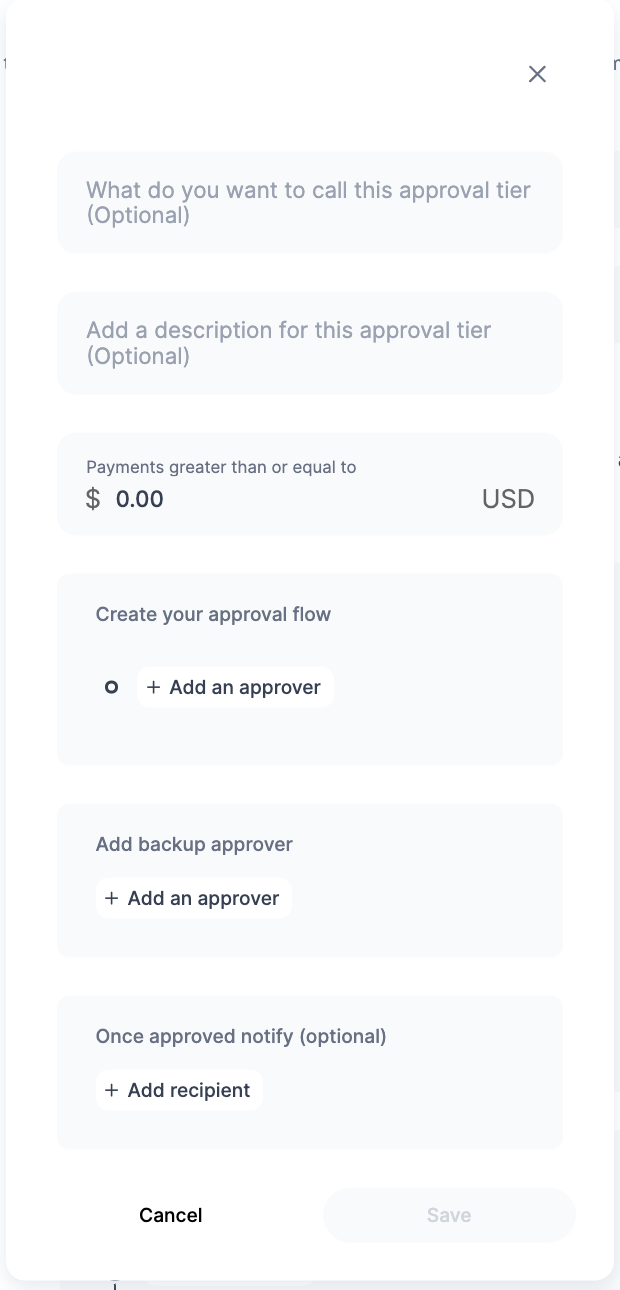Click plus icon beside the approval flow step marker
This screenshot has width=620, height=1290.
[x=153, y=687]
